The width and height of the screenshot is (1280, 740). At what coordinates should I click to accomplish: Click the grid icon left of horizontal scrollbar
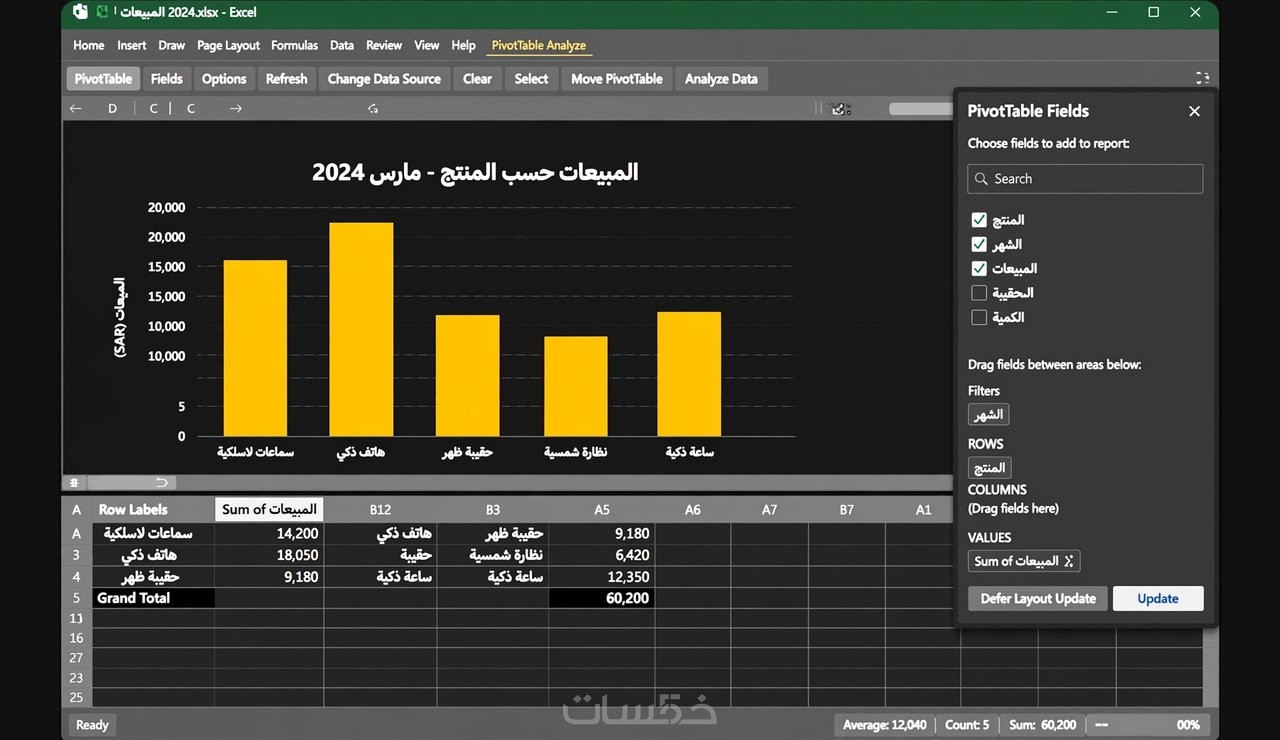tap(73, 482)
